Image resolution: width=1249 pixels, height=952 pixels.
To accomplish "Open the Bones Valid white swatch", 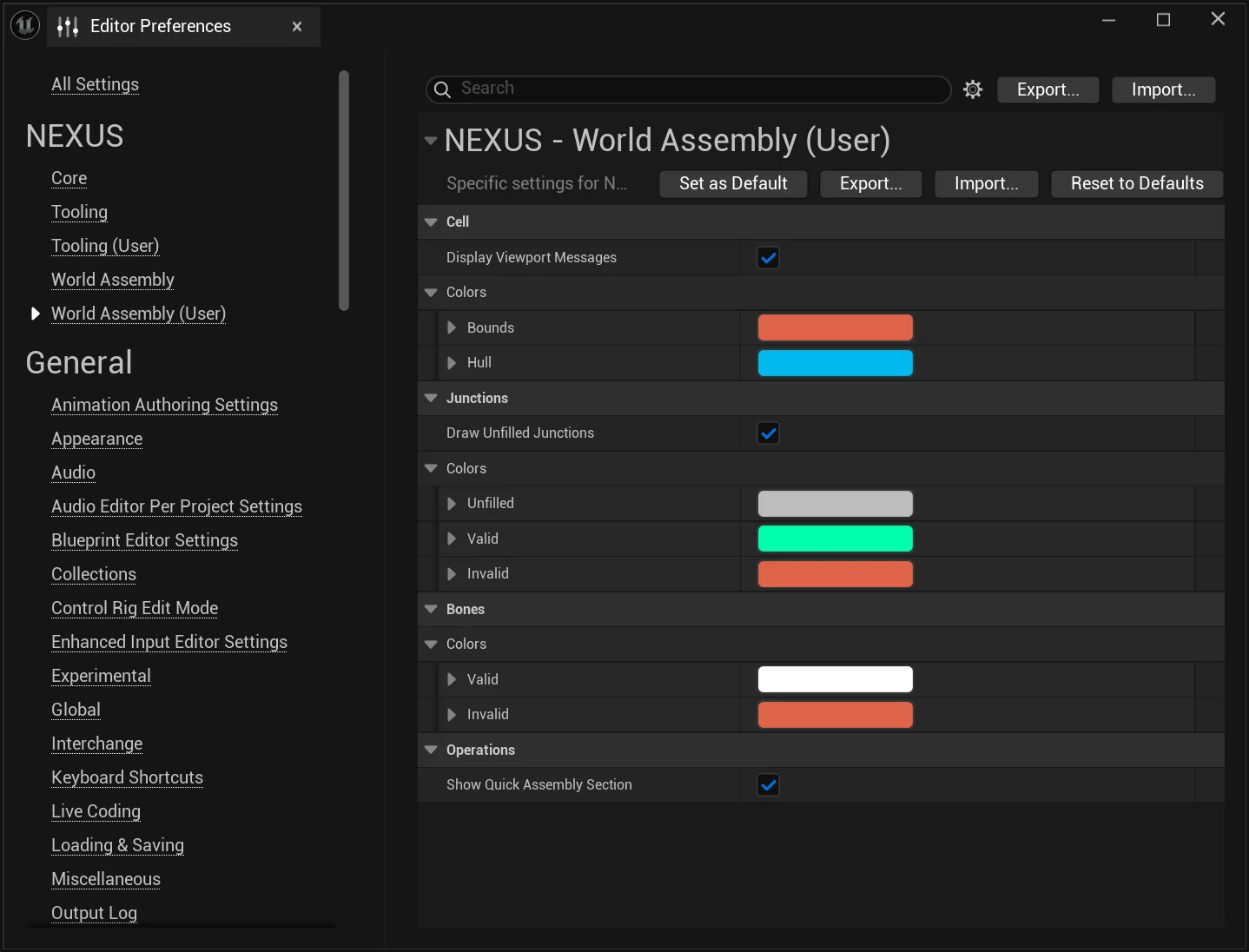I will tap(836, 679).
